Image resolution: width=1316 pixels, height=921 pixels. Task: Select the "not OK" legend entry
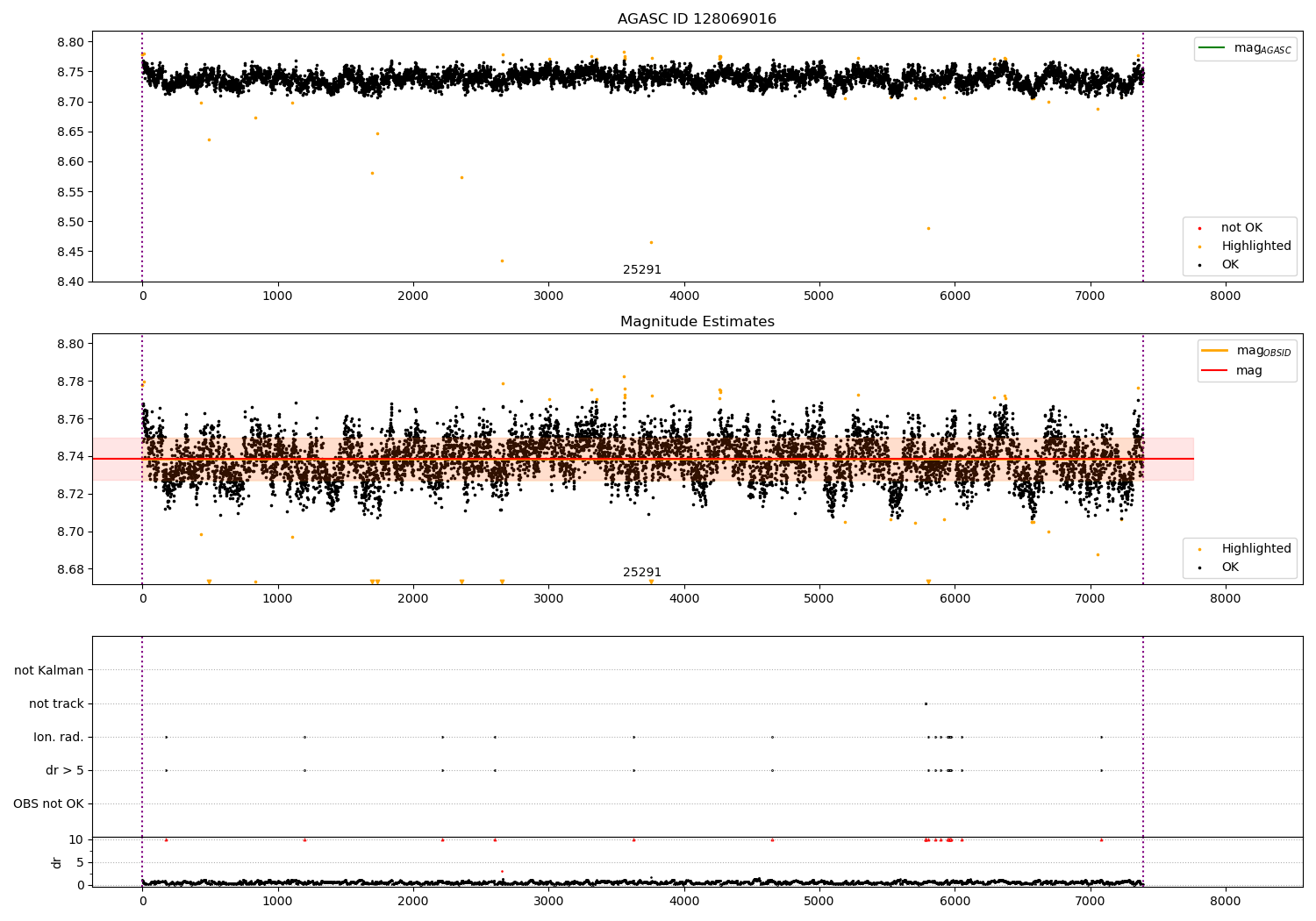pos(1241,228)
